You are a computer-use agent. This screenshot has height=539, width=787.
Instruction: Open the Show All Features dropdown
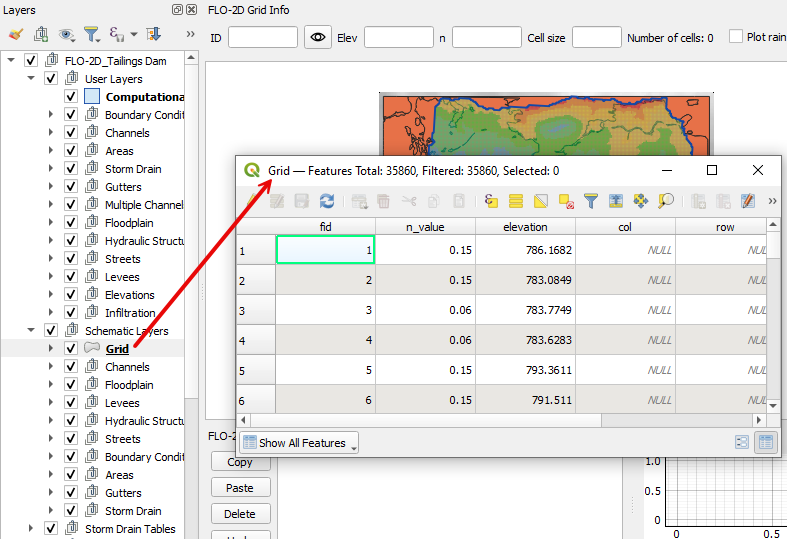click(299, 443)
